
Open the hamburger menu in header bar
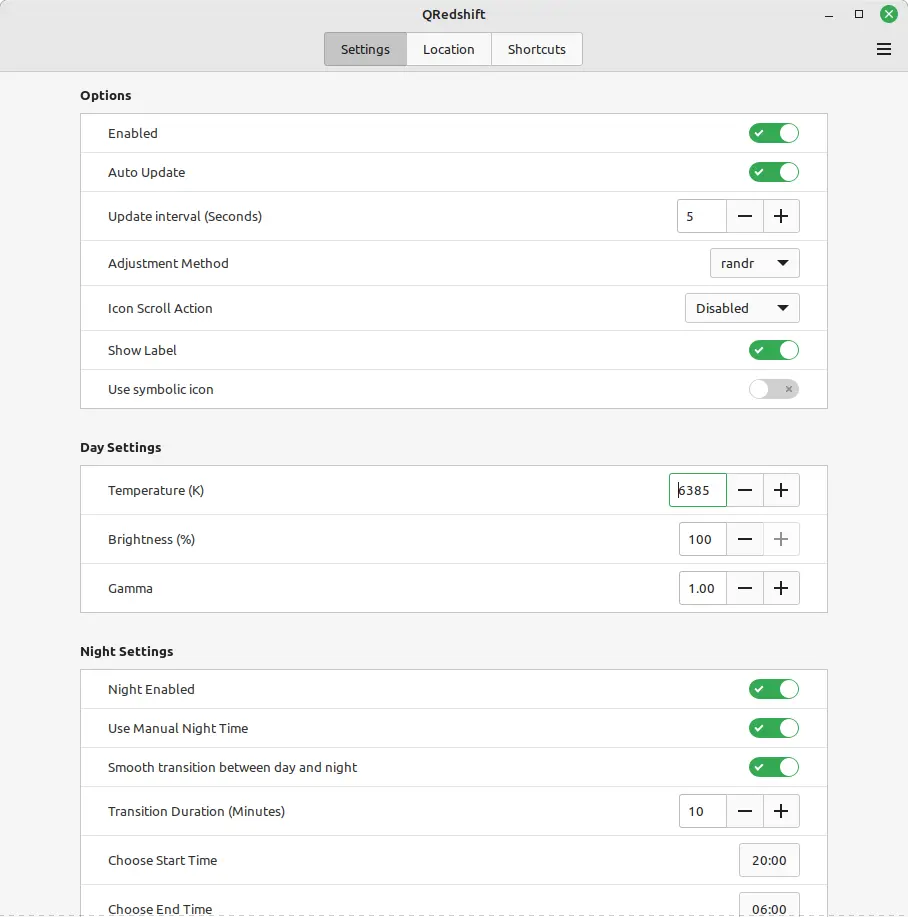(883, 49)
